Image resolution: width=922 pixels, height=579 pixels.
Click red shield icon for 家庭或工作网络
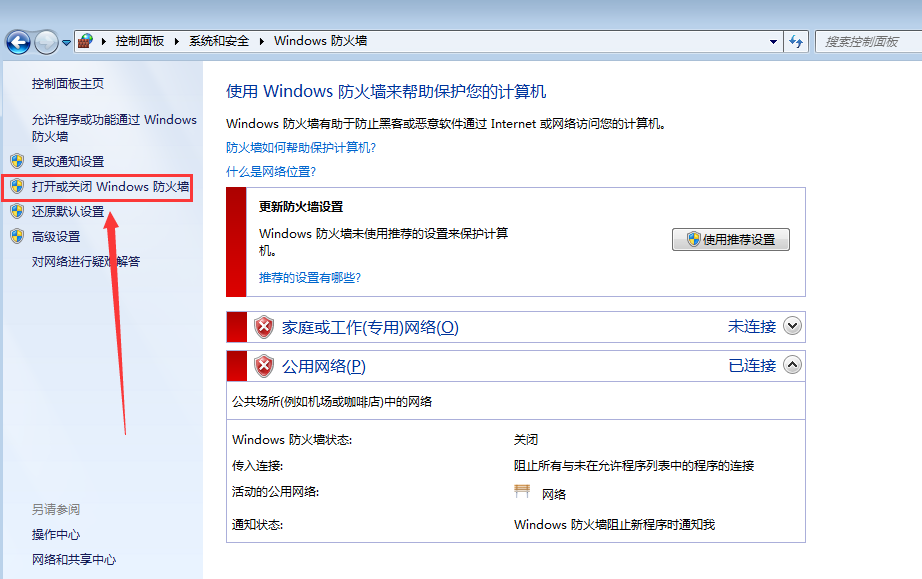pos(264,327)
